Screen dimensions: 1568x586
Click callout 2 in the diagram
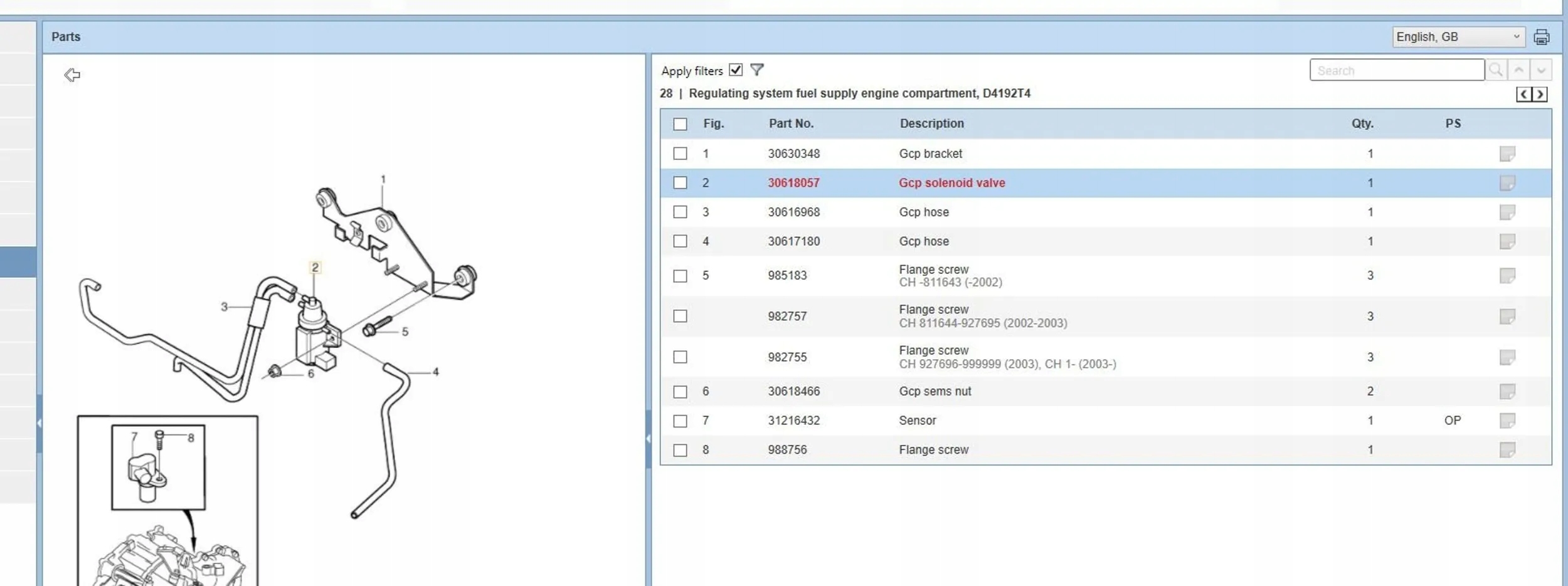coord(315,268)
